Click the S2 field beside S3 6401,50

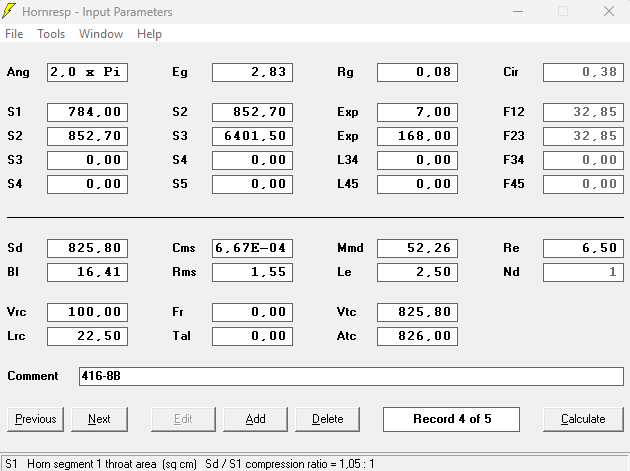tap(88, 136)
